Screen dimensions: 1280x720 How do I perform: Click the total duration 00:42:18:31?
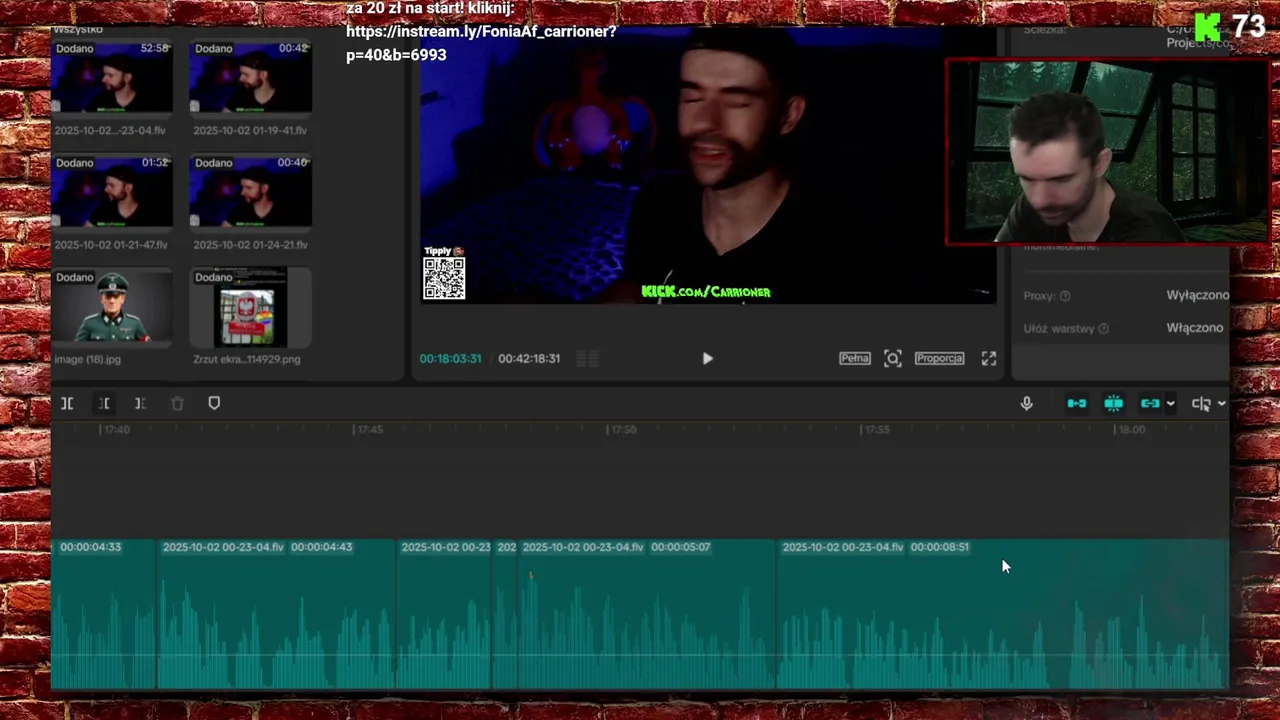point(529,358)
